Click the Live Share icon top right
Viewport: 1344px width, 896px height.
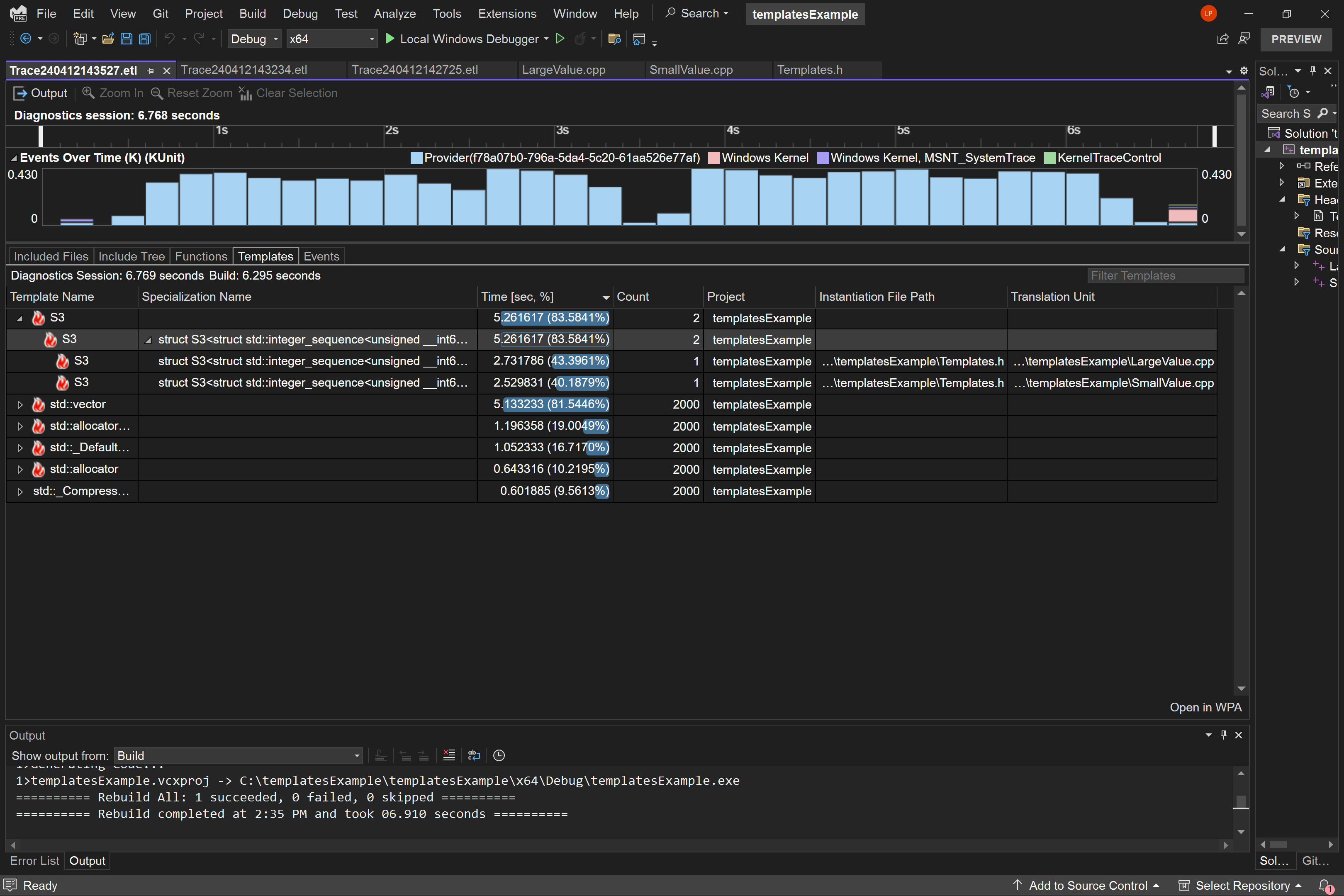click(x=1222, y=39)
